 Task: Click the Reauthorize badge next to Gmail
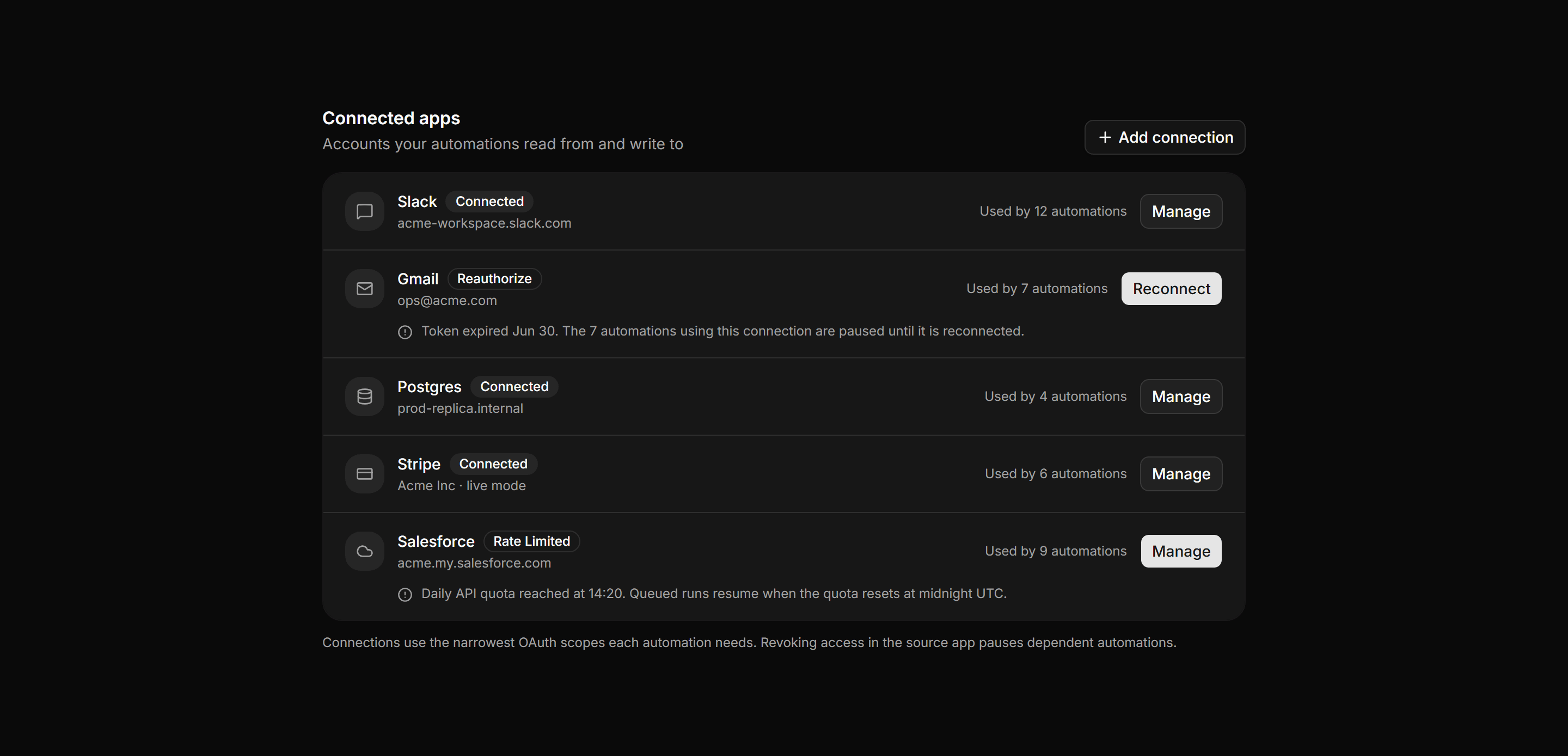(494, 278)
